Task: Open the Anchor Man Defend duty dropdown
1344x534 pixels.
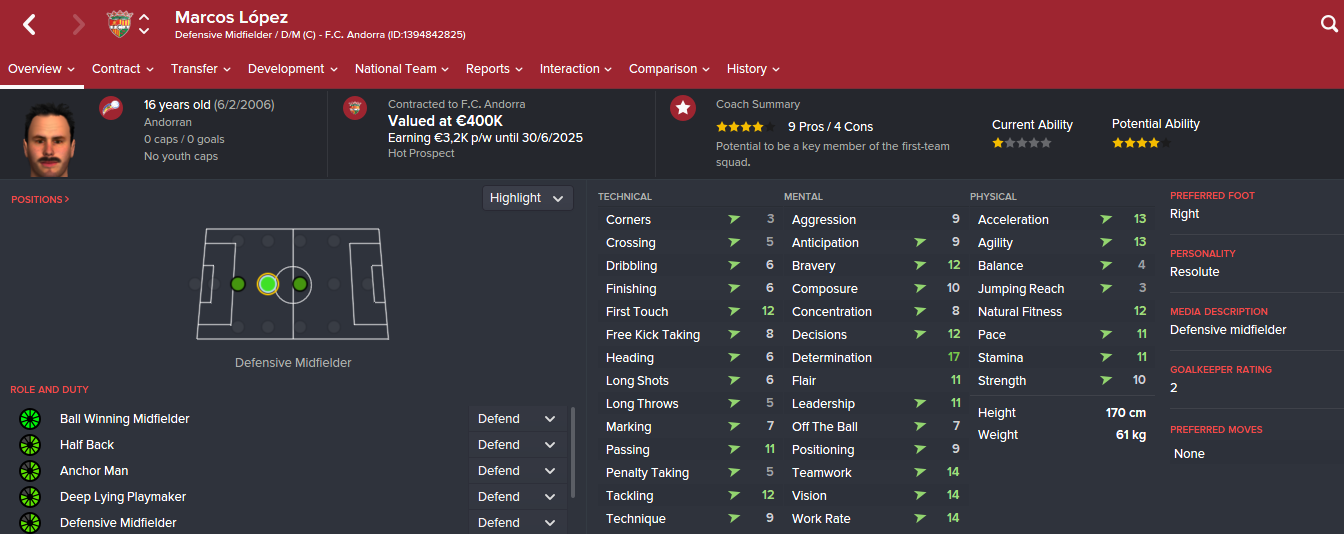Action: [x=517, y=471]
